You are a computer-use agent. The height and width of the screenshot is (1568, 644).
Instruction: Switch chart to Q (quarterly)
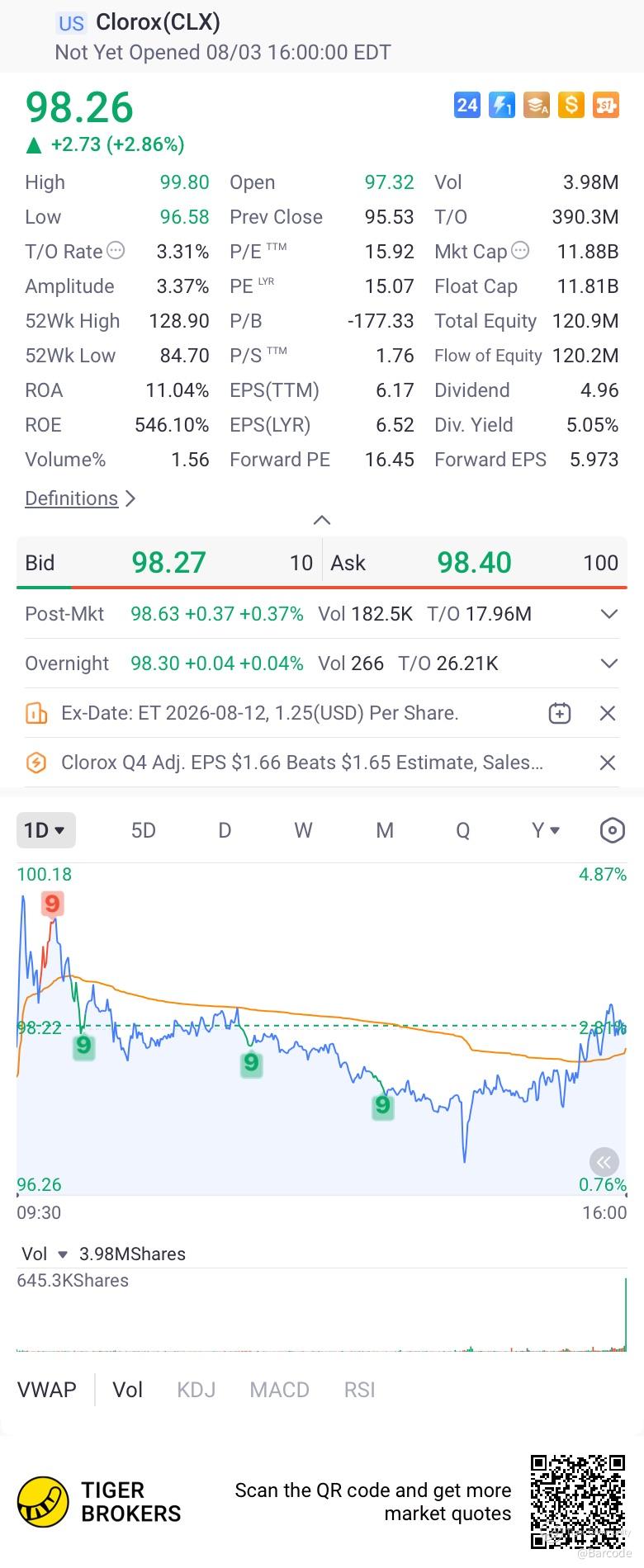pos(463,830)
